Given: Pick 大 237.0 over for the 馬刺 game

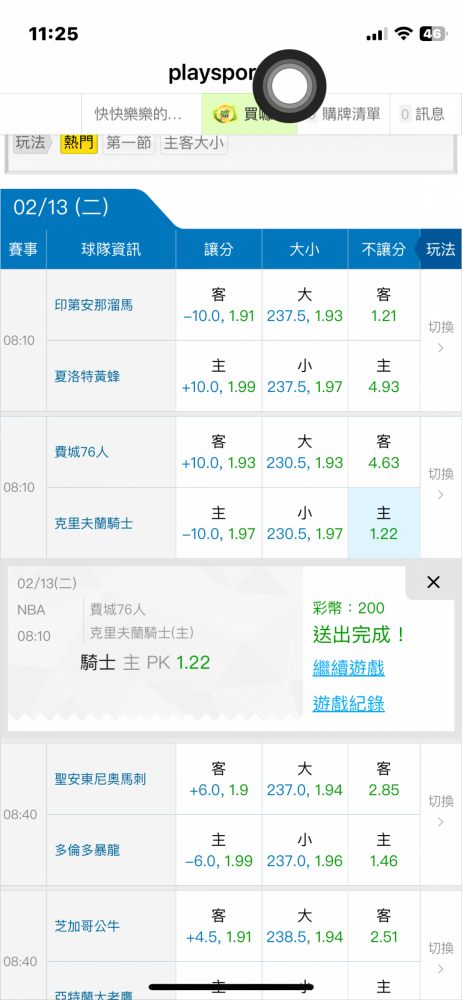Looking at the screenshot, I should point(305,779).
